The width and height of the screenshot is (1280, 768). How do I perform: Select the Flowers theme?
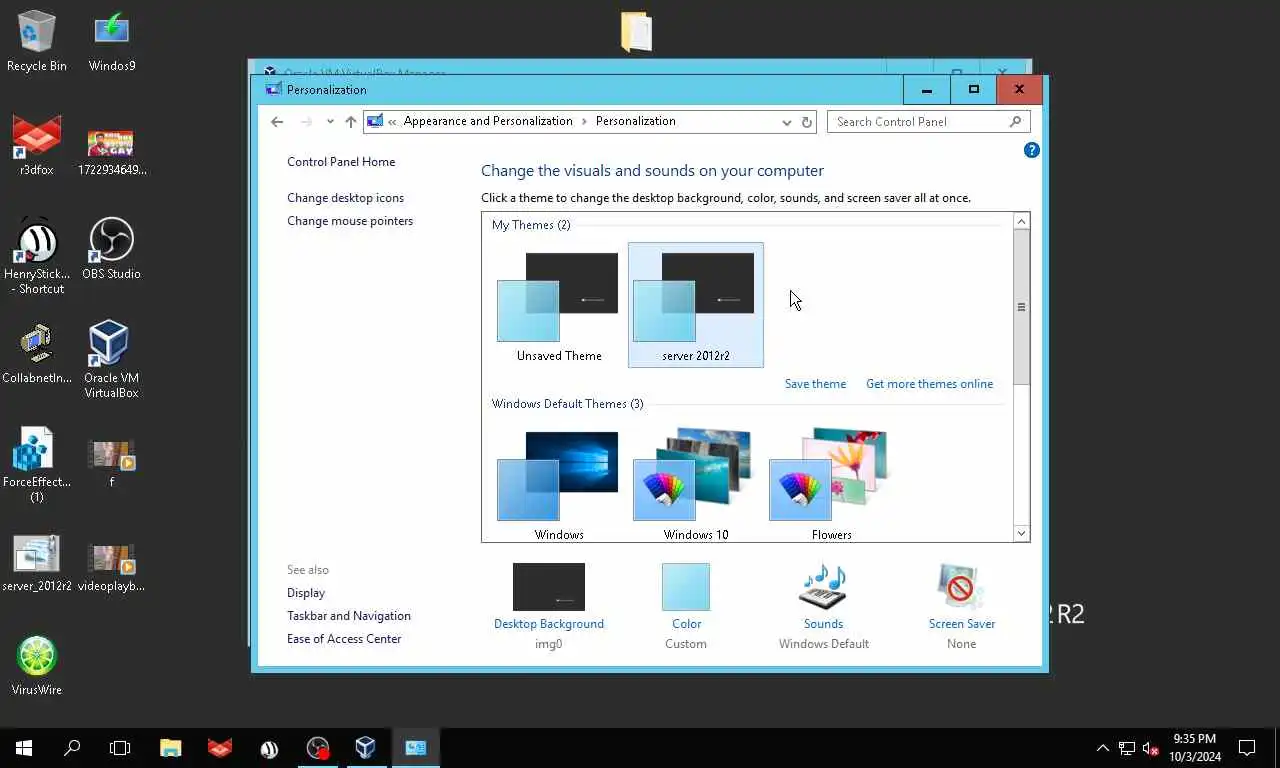[831, 484]
